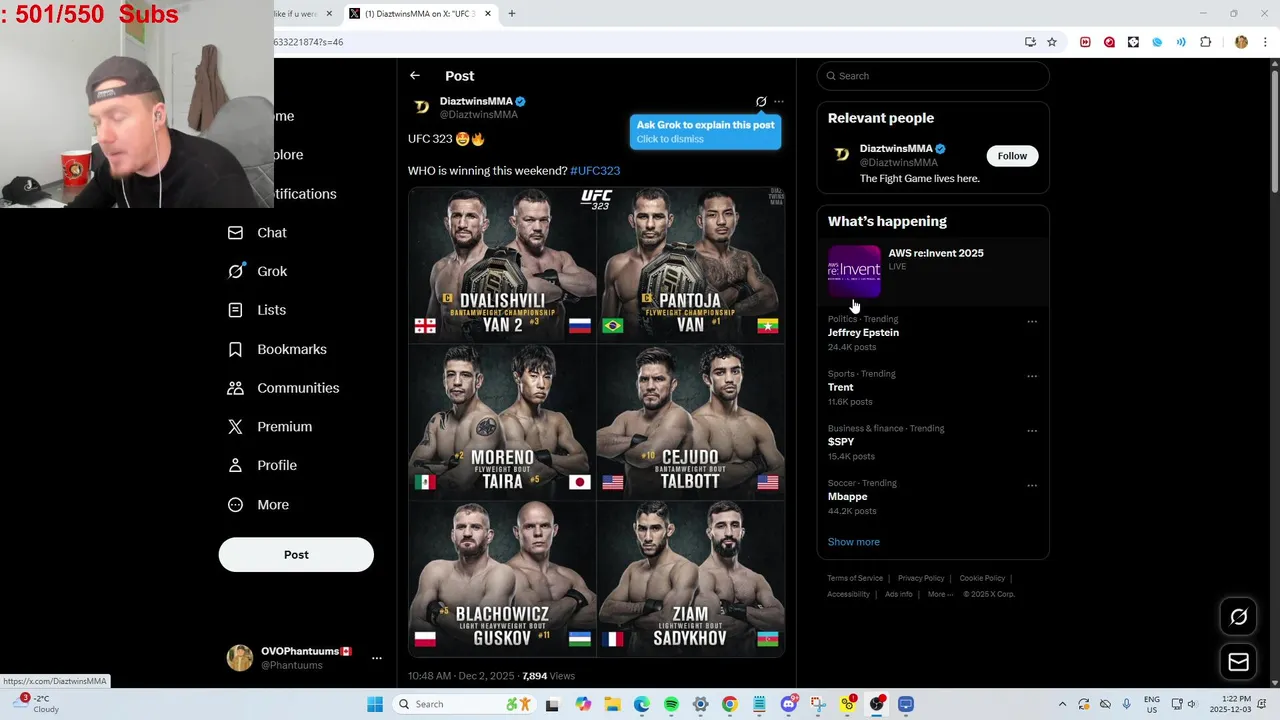Click install app icon in address bar

tap(1030, 42)
